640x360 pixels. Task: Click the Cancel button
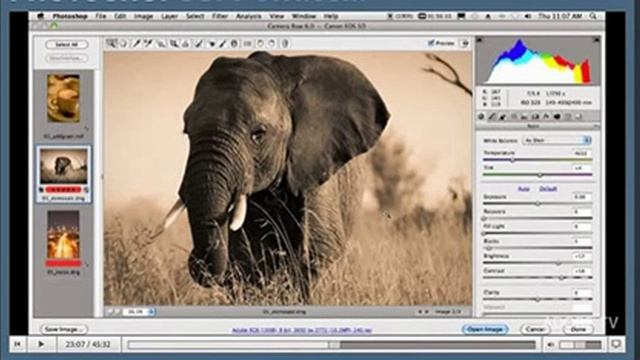[x=535, y=329]
